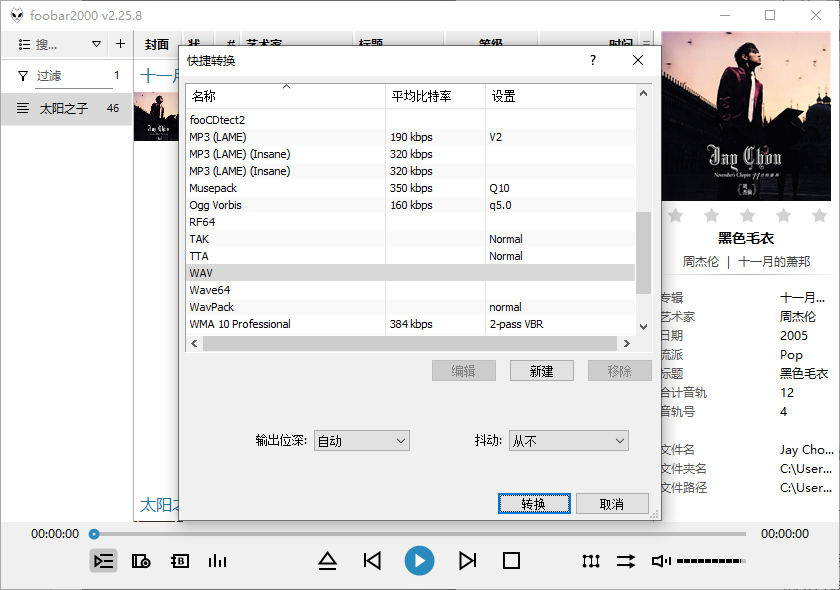Click the 黑色毛衣 track title
The width and height of the screenshot is (840, 590).
[x=746, y=238]
